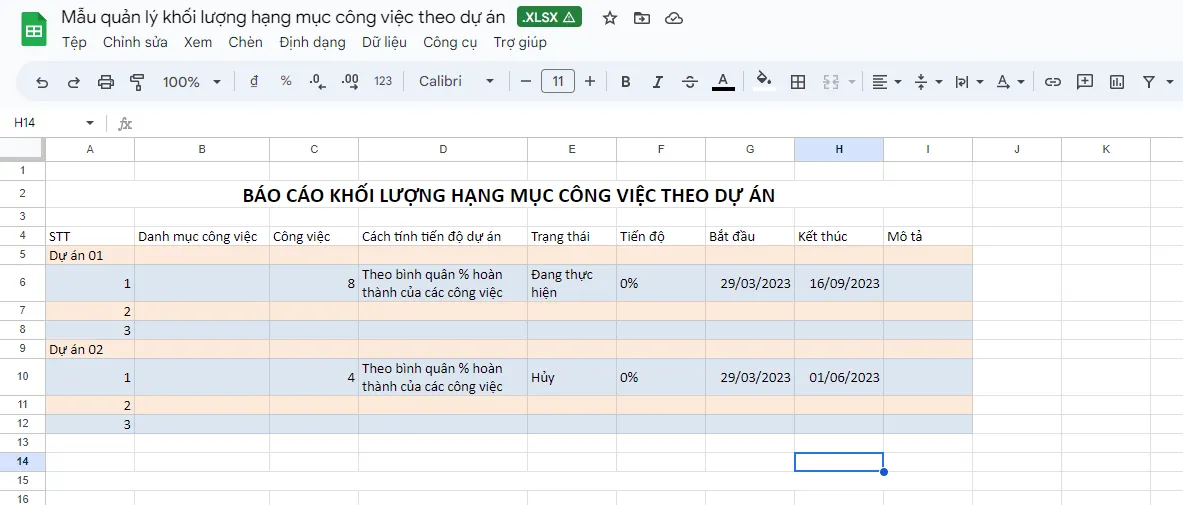Viewport: 1183px width, 505px height.
Task: Decrease font size with minus button
Action: [526, 82]
